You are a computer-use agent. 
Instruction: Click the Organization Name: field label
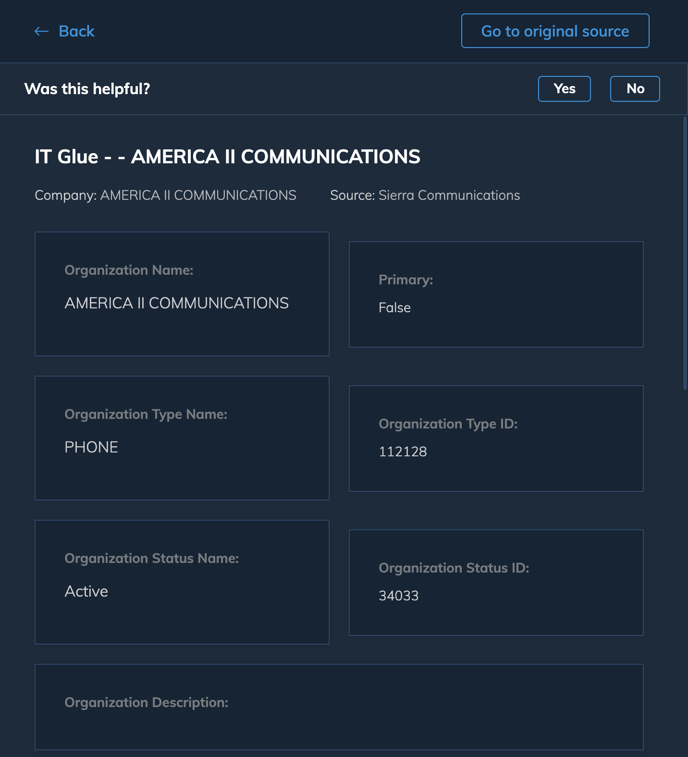click(129, 270)
